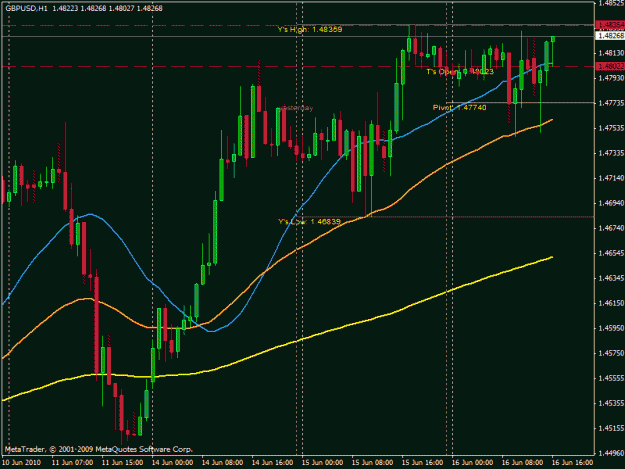Click the T's Open label on the chart
The height and width of the screenshot is (469, 625).
[x=460, y=71]
